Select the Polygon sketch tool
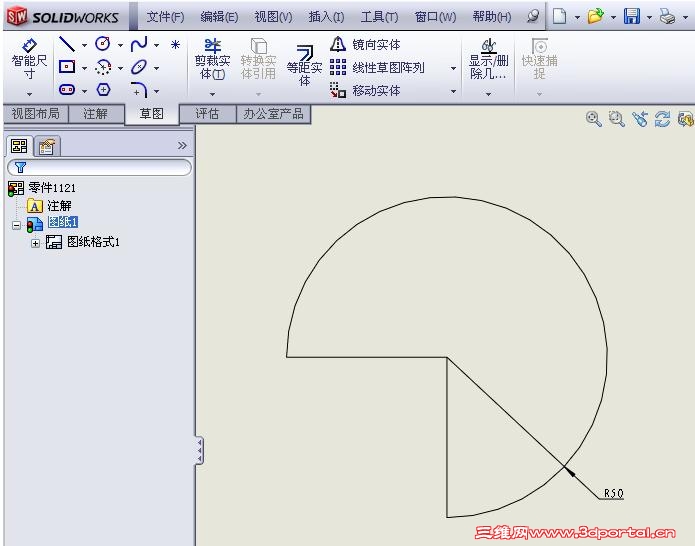This screenshot has height=546, width=695. [103, 90]
